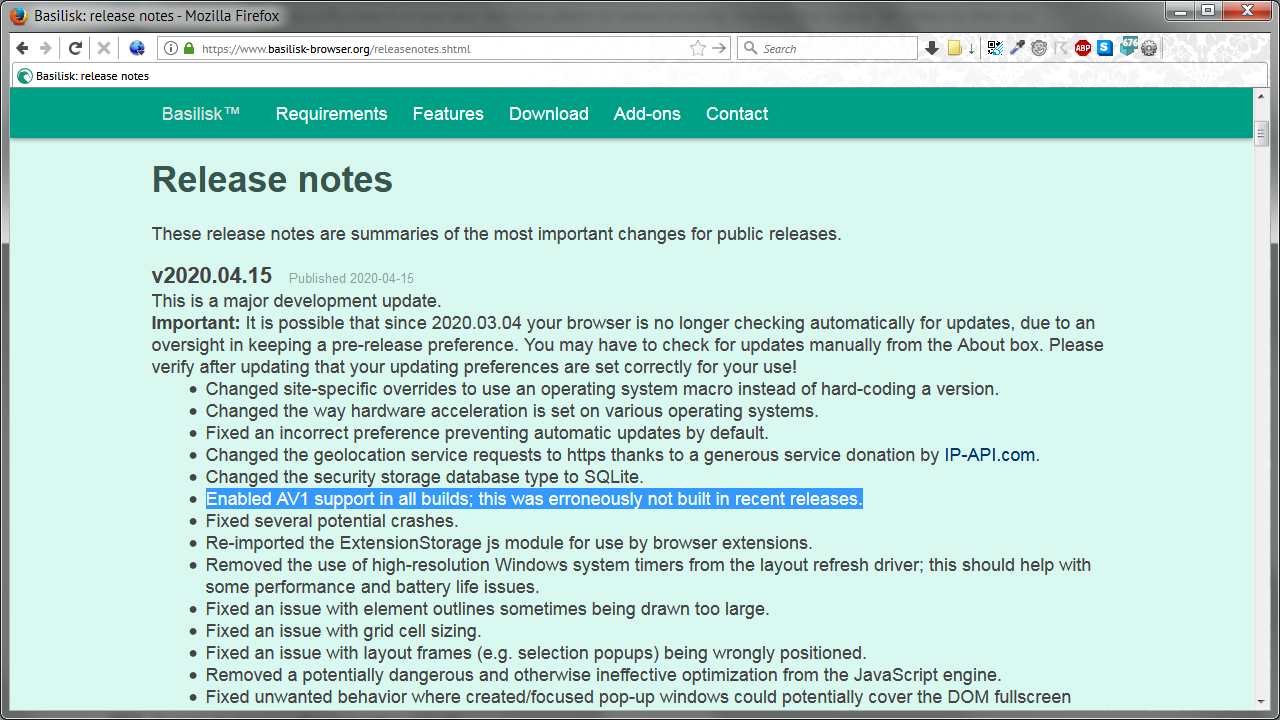1280x720 pixels.
Task: Click the 'Published 2020-04-15' date text
Action: pyautogui.click(x=351, y=279)
